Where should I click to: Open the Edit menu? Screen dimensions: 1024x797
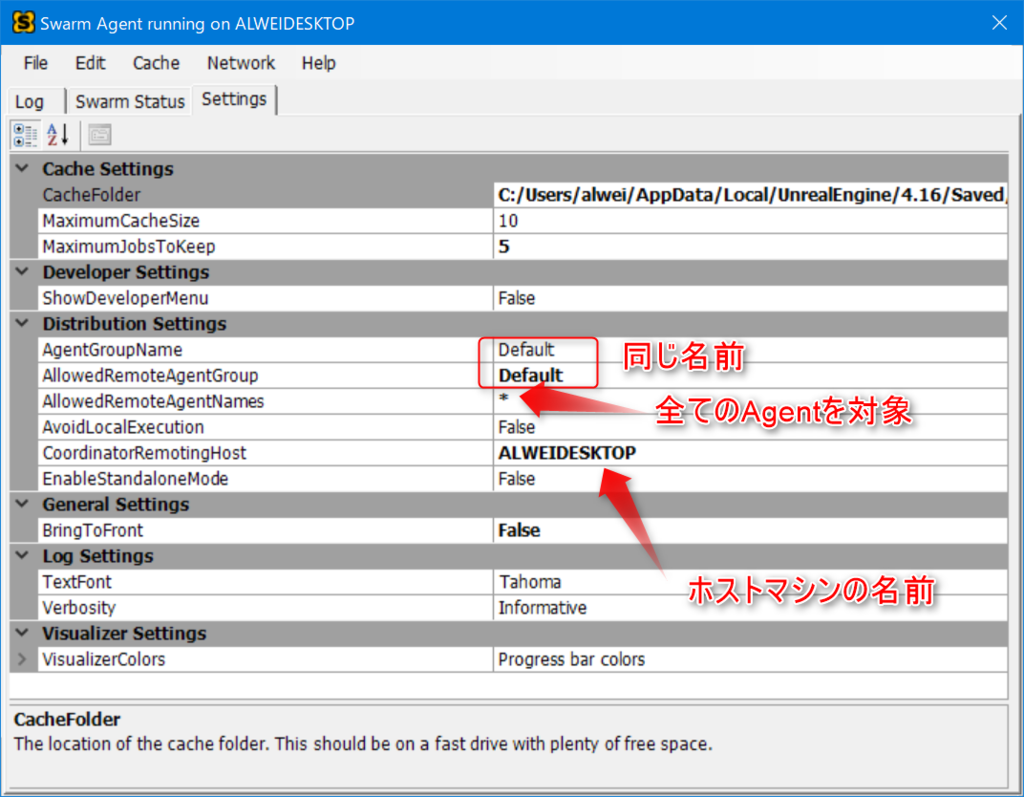90,63
